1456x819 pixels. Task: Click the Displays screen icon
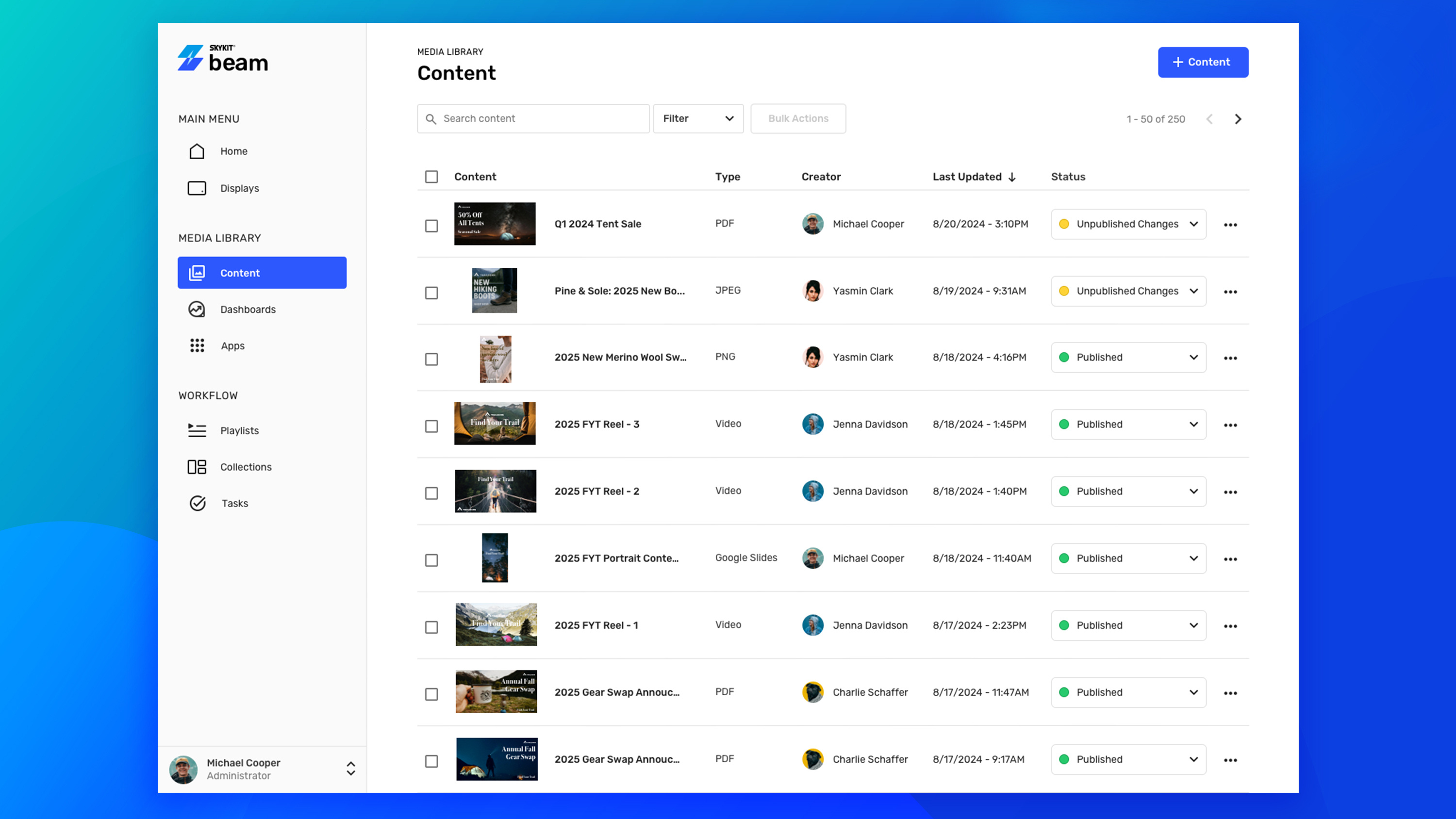point(197,188)
